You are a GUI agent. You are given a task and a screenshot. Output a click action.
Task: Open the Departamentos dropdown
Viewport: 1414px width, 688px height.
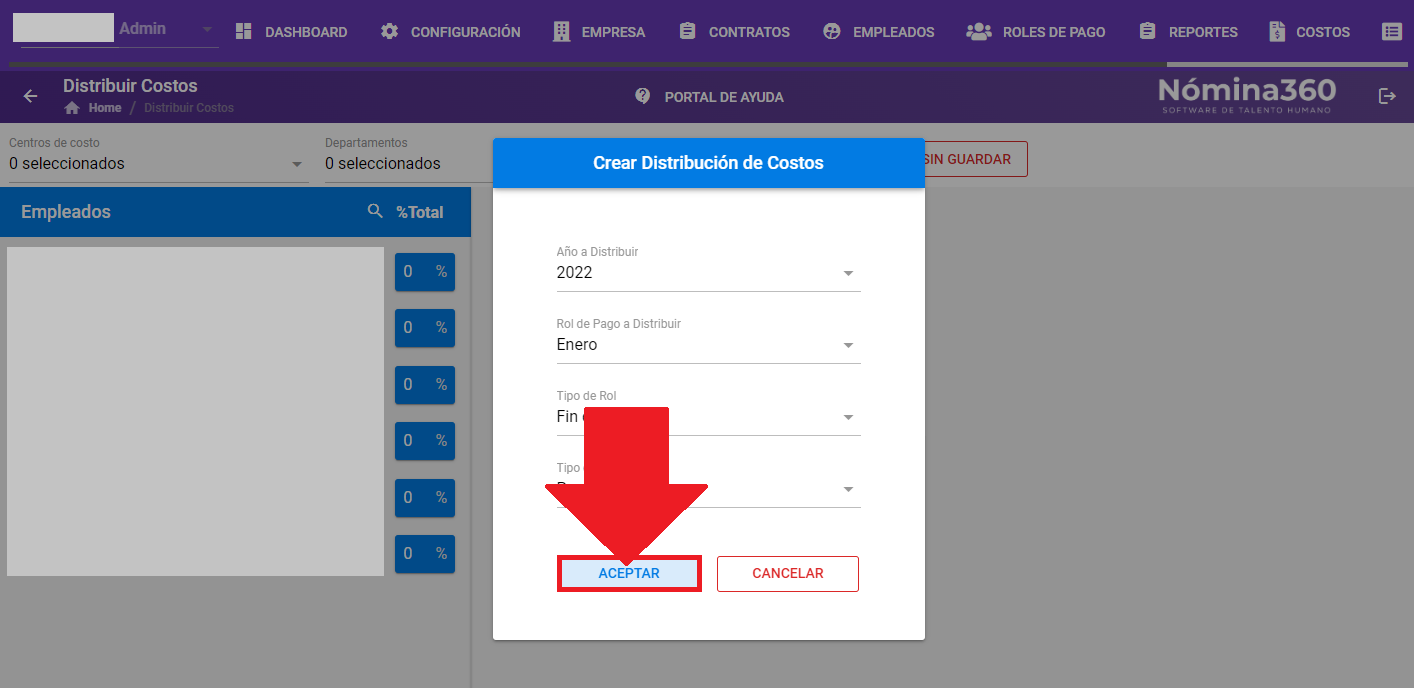point(409,160)
